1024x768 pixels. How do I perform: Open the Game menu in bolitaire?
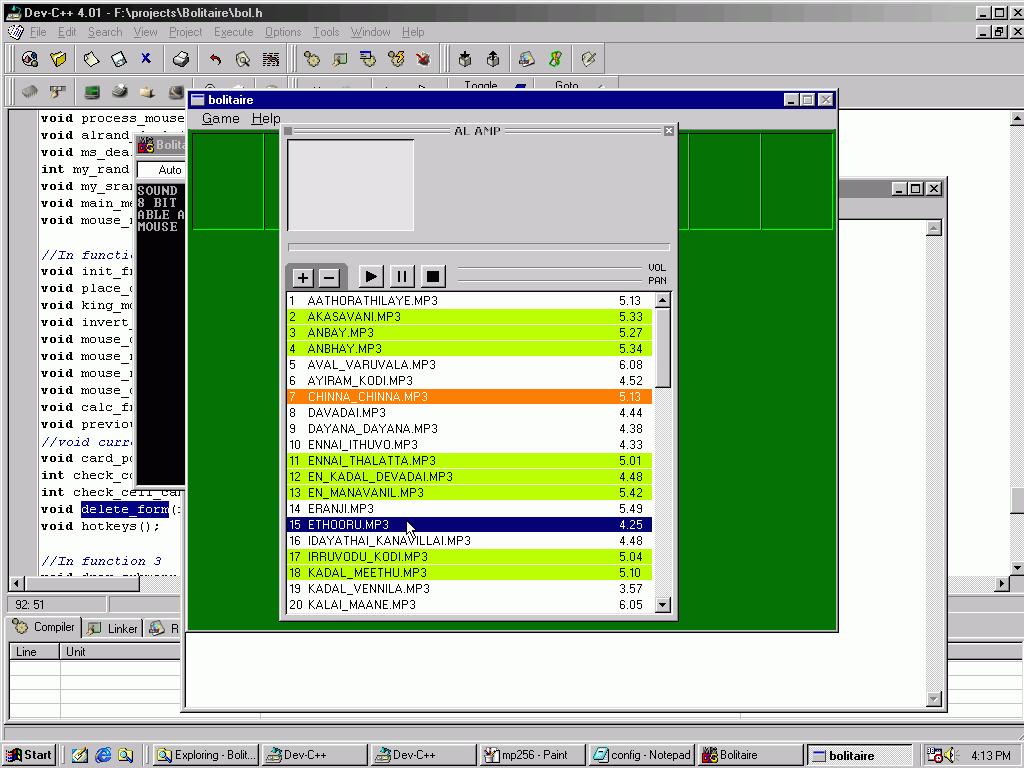[220, 118]
